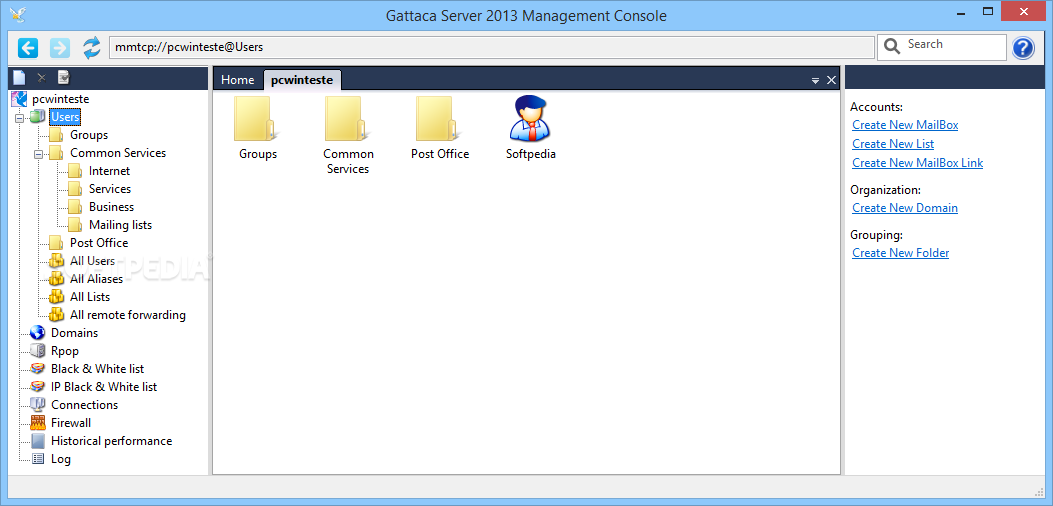
Task: Click the All Lists group icon
Action: (56, 296)
